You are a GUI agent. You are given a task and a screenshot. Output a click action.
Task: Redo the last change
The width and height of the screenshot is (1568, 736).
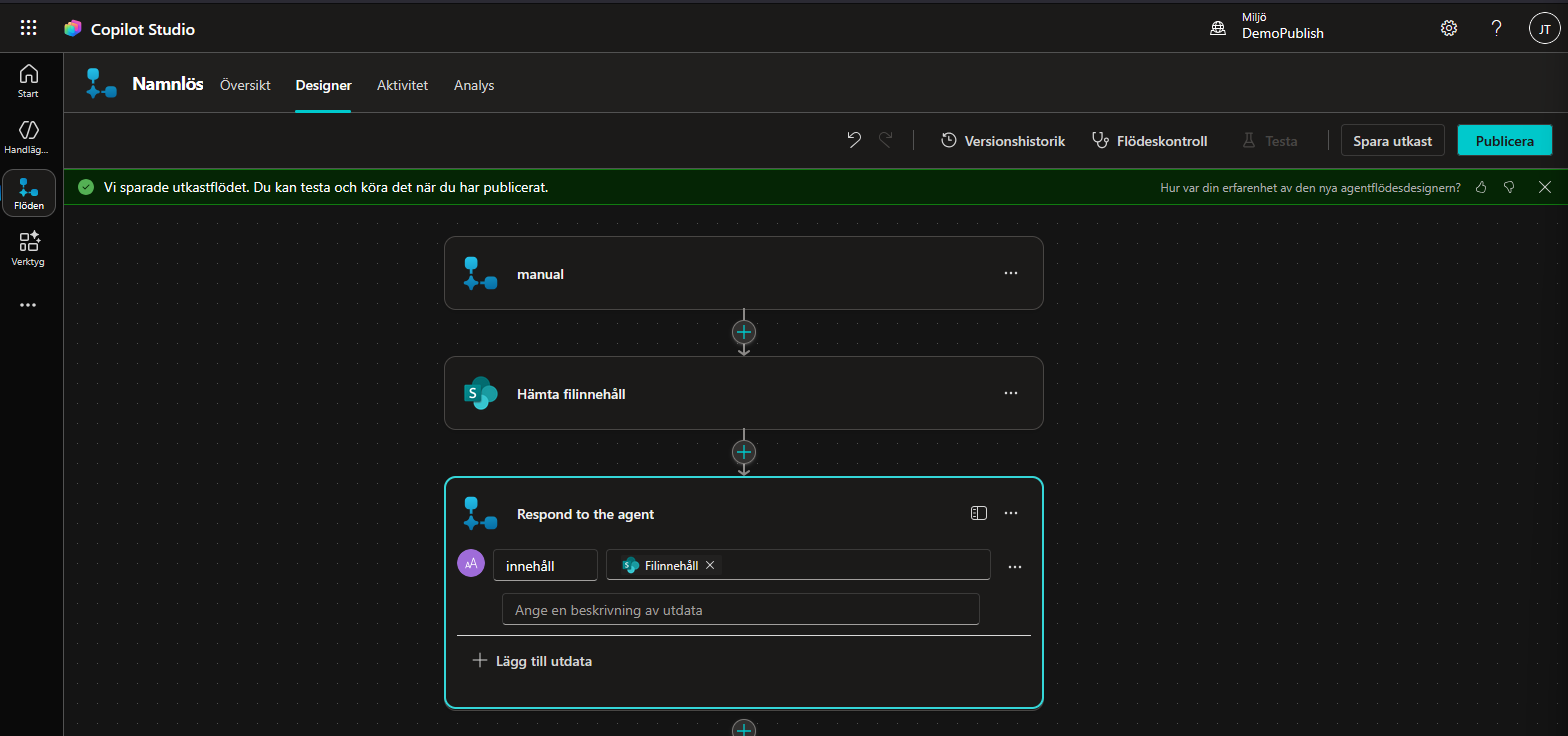[x=886, y=141]
